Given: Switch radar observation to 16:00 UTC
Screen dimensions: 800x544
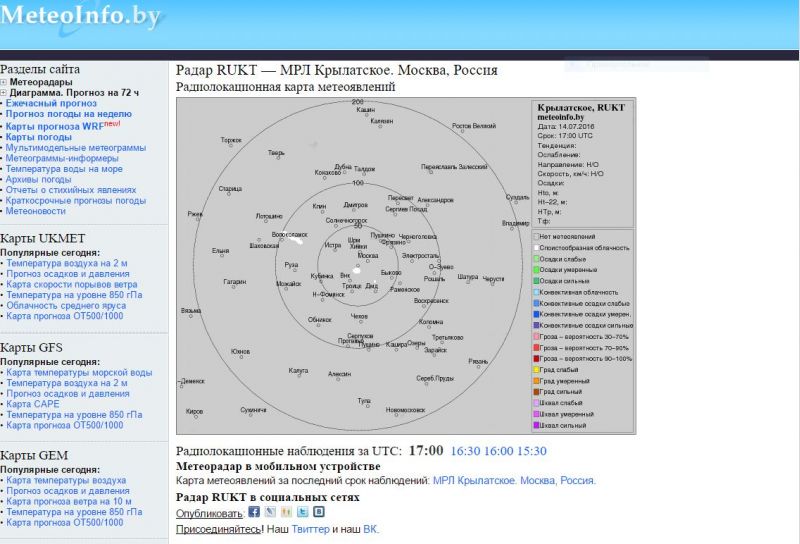Looking at the screenshot, I should tap(498, 451).
